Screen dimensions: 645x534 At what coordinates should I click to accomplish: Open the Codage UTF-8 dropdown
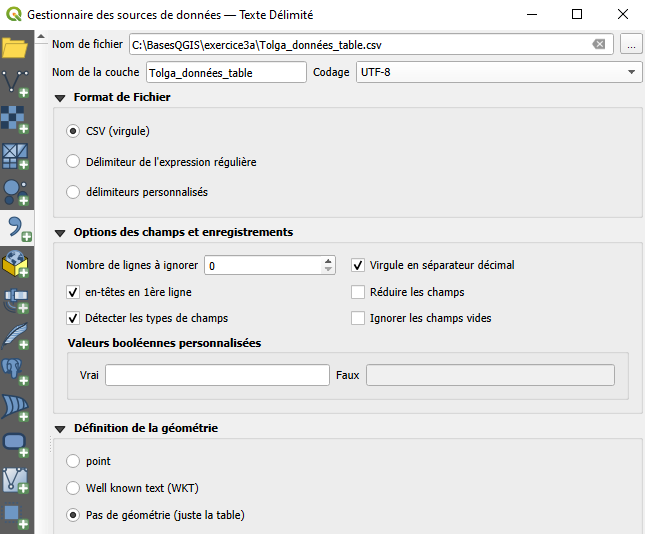498,72
